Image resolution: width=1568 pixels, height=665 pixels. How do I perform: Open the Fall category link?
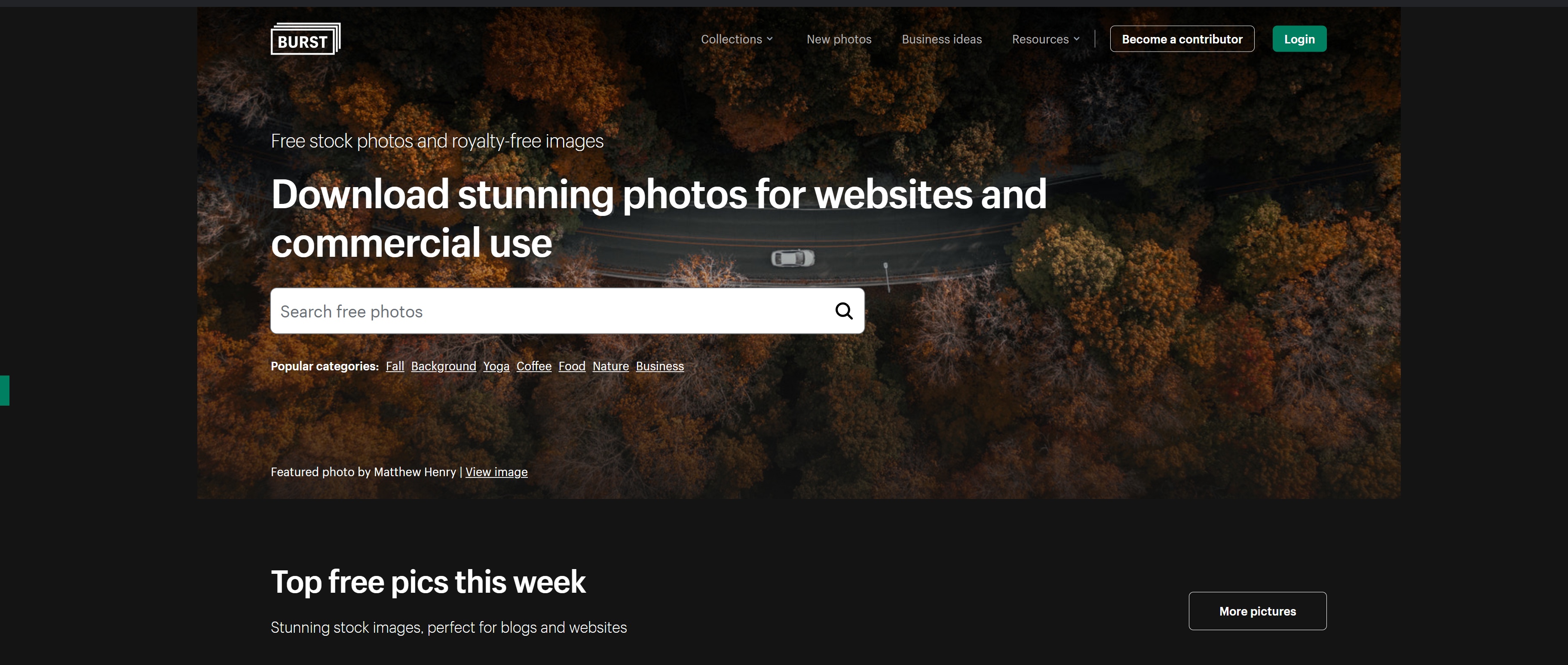tap(395, 366)
